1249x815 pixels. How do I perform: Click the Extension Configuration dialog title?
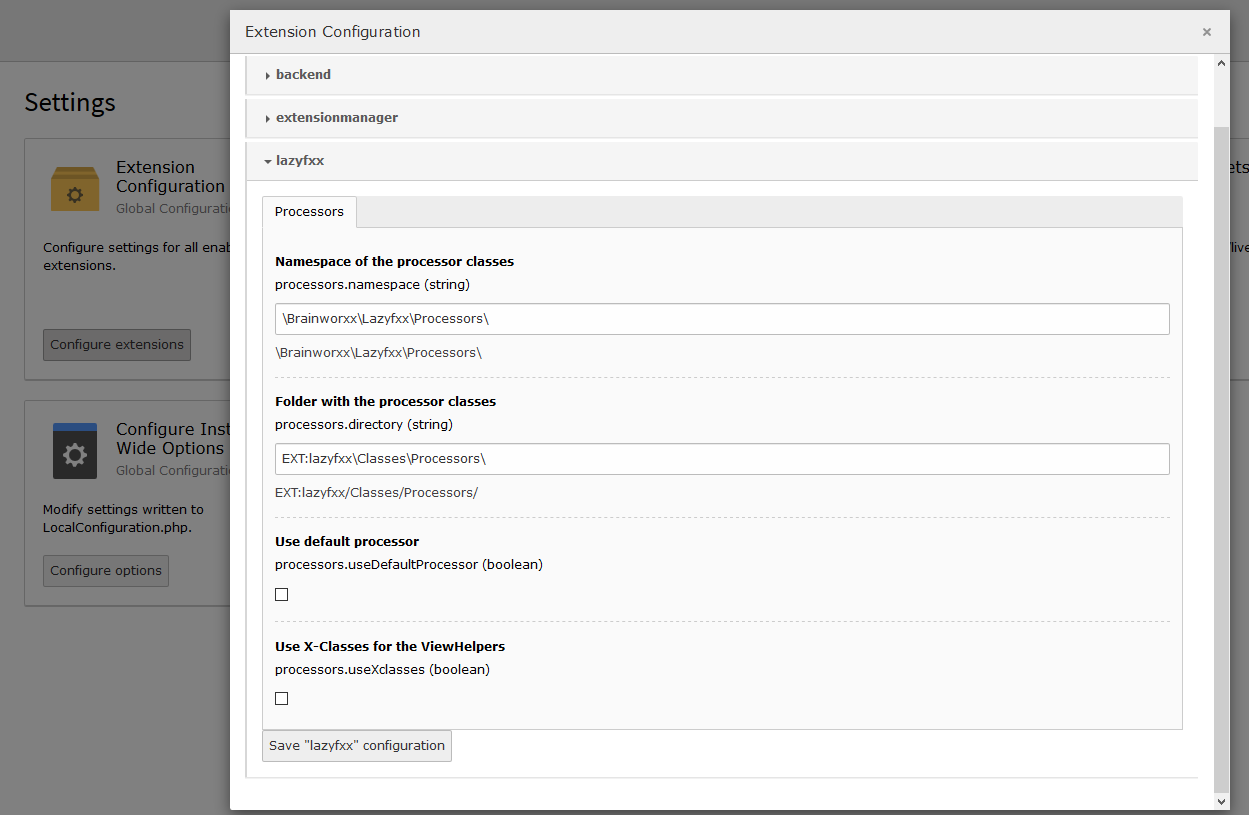(333, 32)
